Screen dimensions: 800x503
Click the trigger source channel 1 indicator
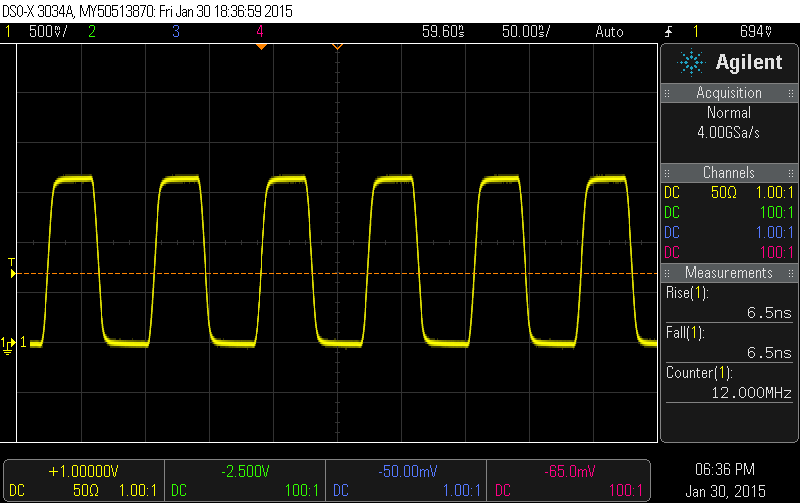pyautogui.click(x=695, y=32)
